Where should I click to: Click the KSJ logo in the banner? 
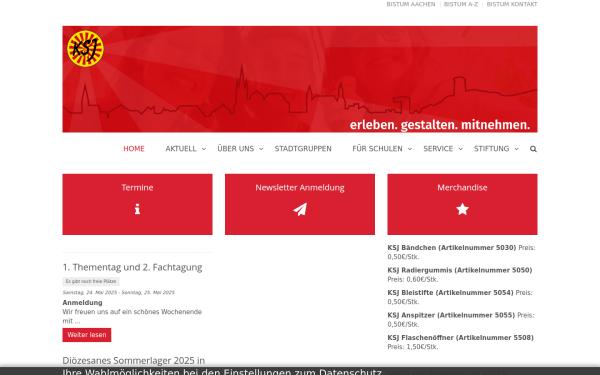pos(85,49)
